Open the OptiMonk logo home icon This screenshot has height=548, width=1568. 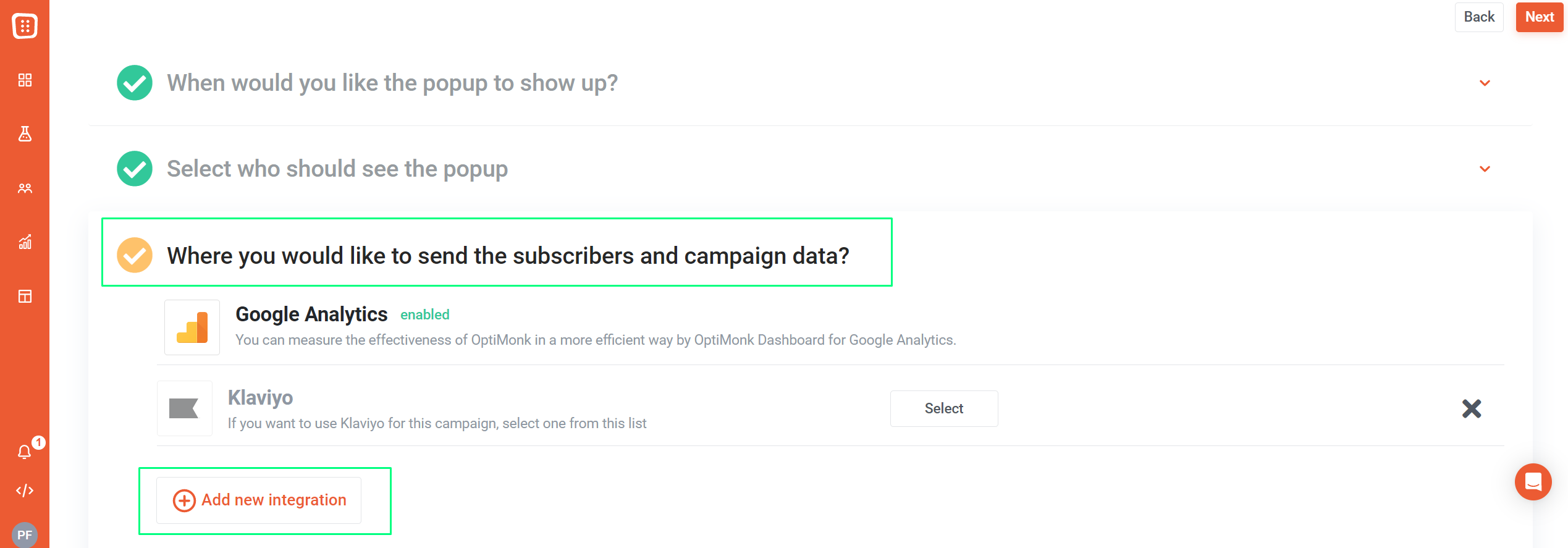[x=25, y=26]
